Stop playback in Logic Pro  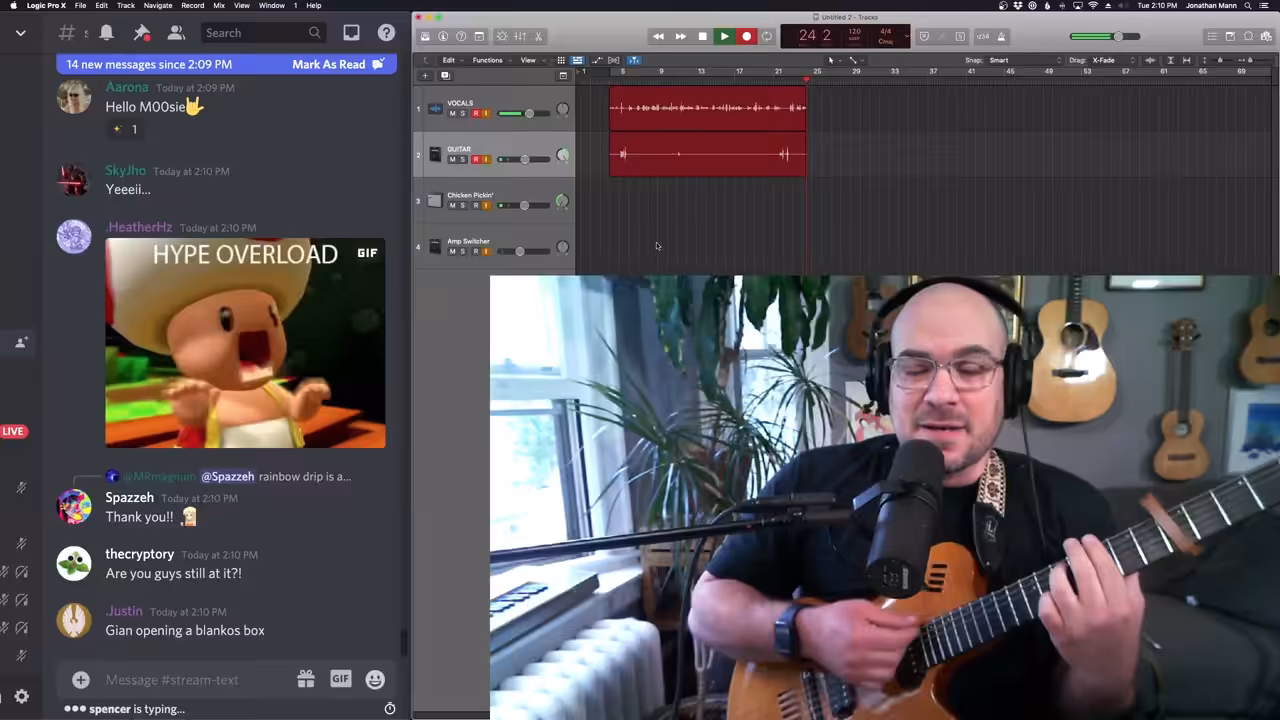point(702,36)
